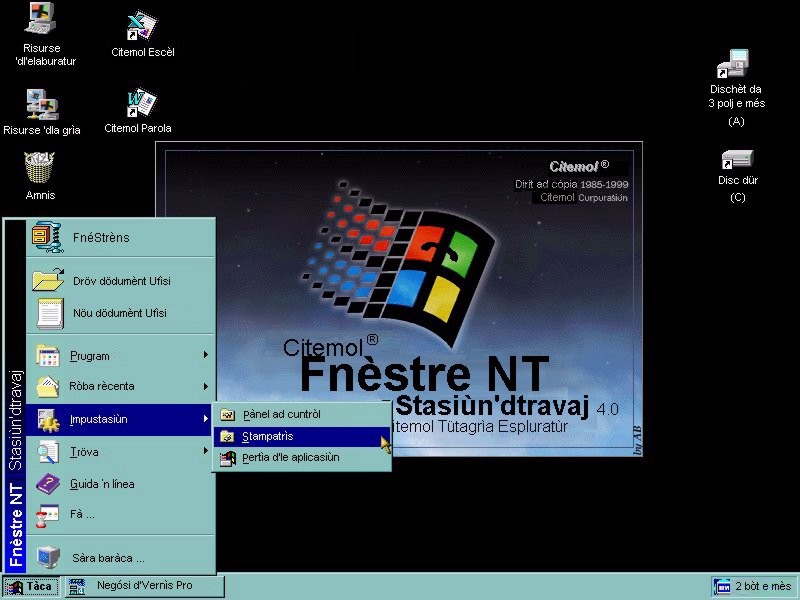Select the Risurse 'dla grìa network icon

coord(42,105)
